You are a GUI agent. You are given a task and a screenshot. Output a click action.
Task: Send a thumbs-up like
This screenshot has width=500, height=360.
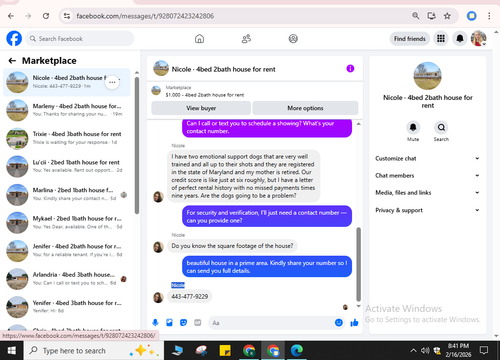pos(354,323)
